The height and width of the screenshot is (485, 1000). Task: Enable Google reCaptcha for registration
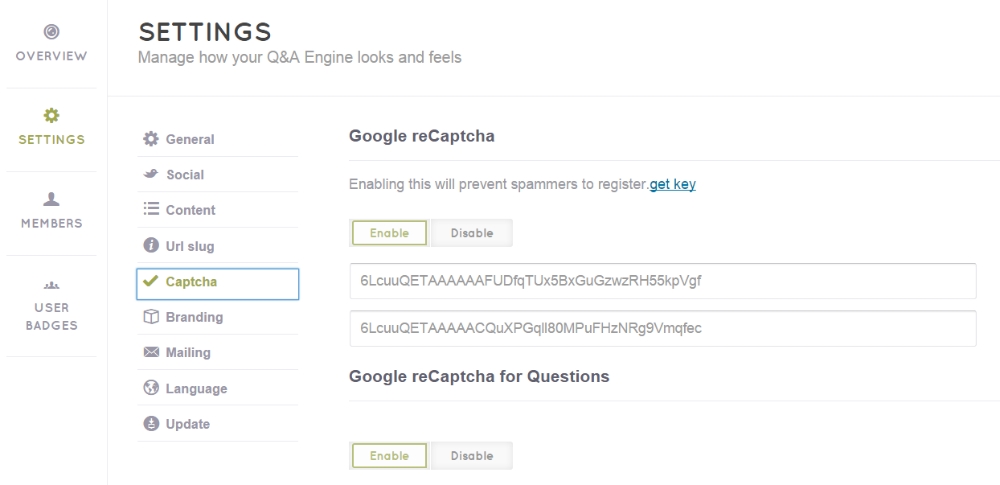pos(389,233)
